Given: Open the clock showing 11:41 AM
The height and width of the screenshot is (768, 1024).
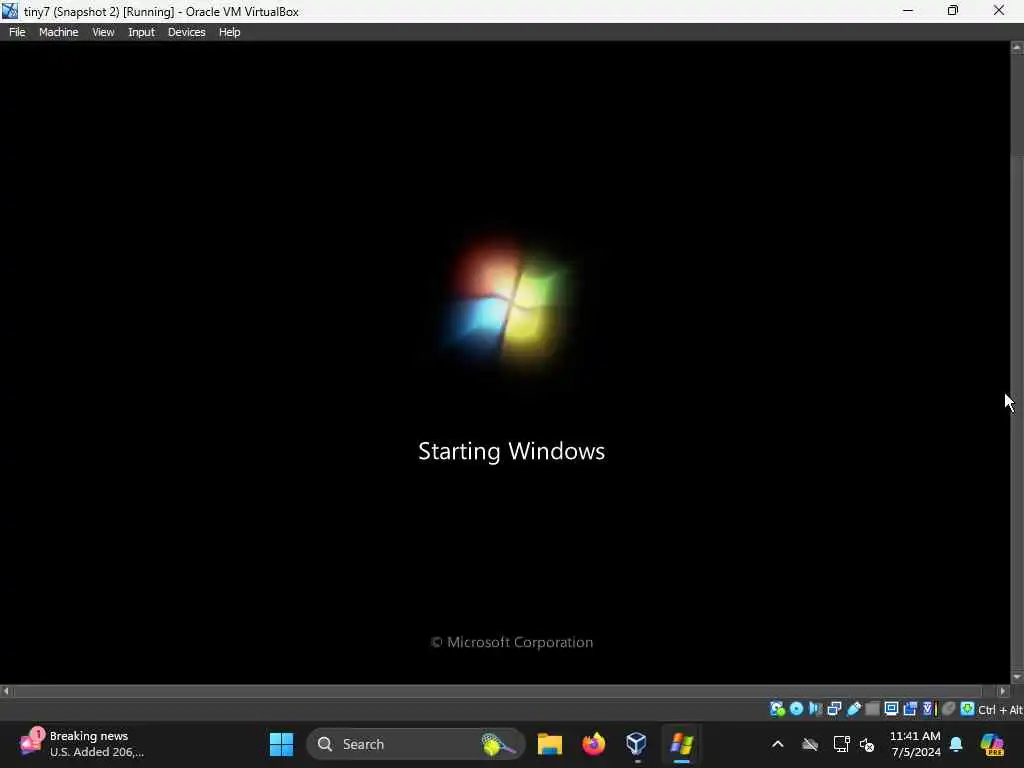Looking at the screenshot, I should pyautogui.click(x=915, y=744).
